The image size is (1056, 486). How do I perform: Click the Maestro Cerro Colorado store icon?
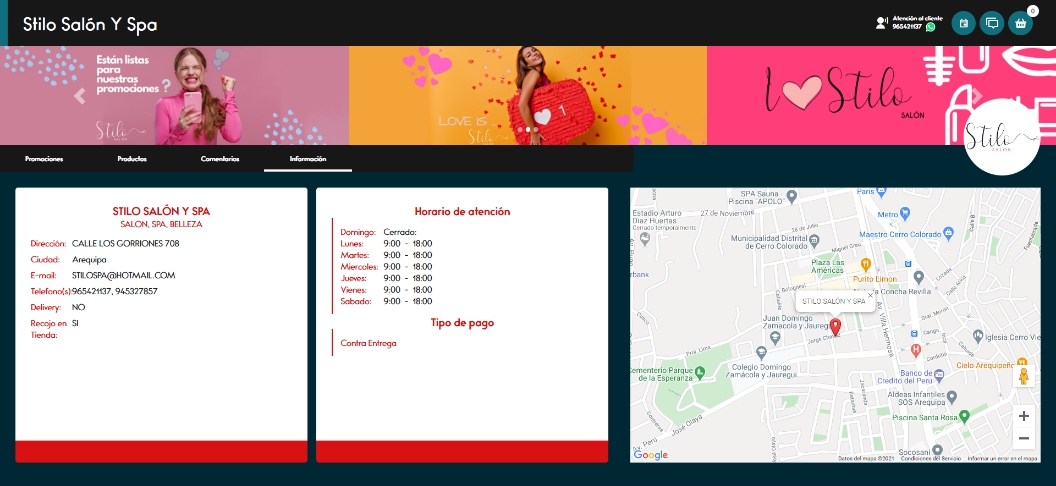tap(948, 233)
